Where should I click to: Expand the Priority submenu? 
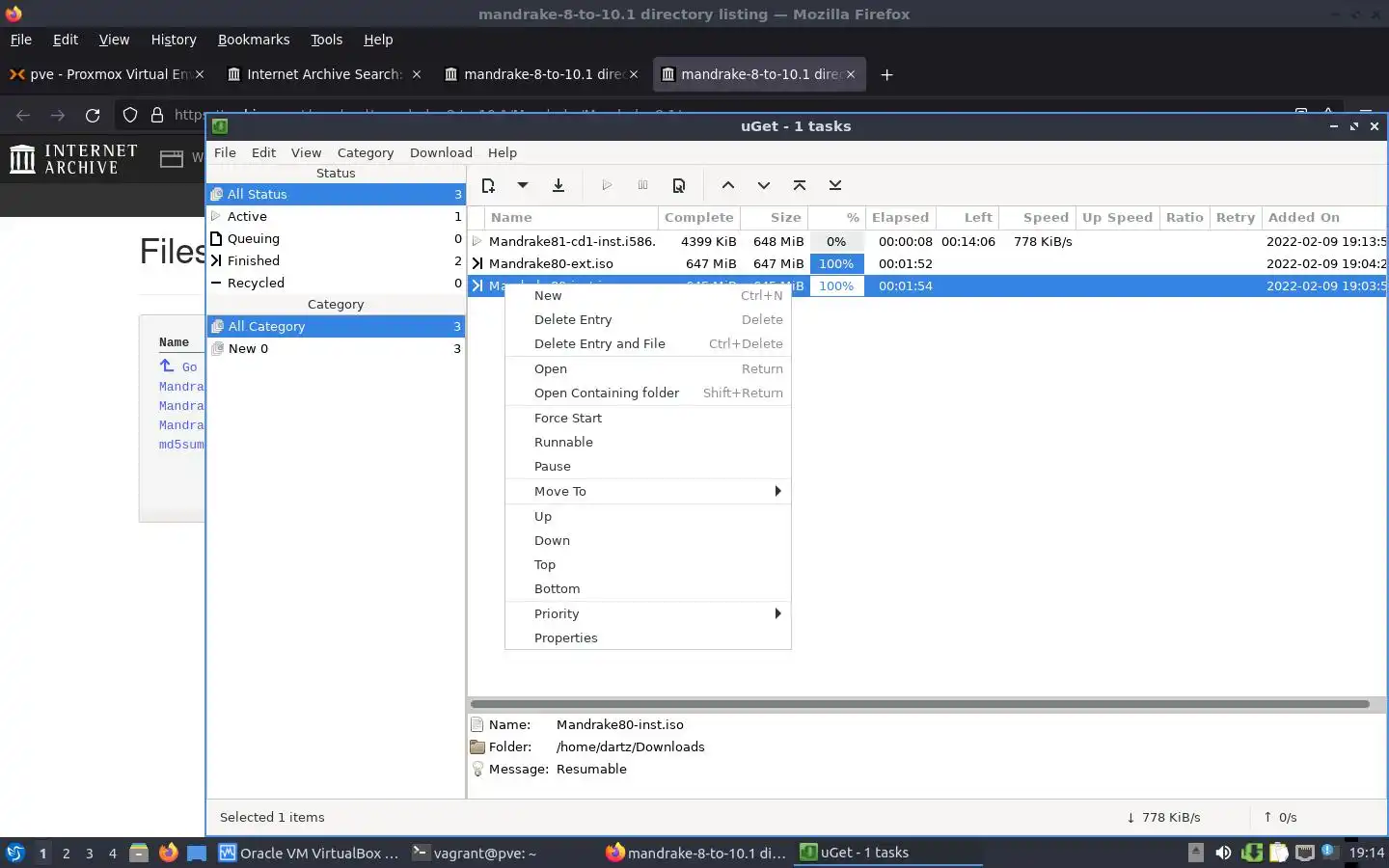click(x=647, y=613)
